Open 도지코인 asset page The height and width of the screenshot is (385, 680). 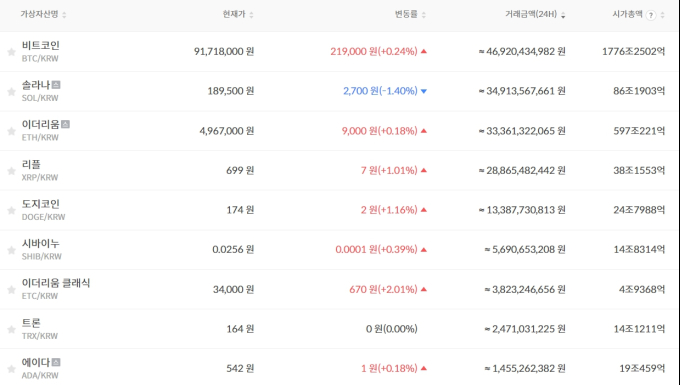[x=41, y=204]
